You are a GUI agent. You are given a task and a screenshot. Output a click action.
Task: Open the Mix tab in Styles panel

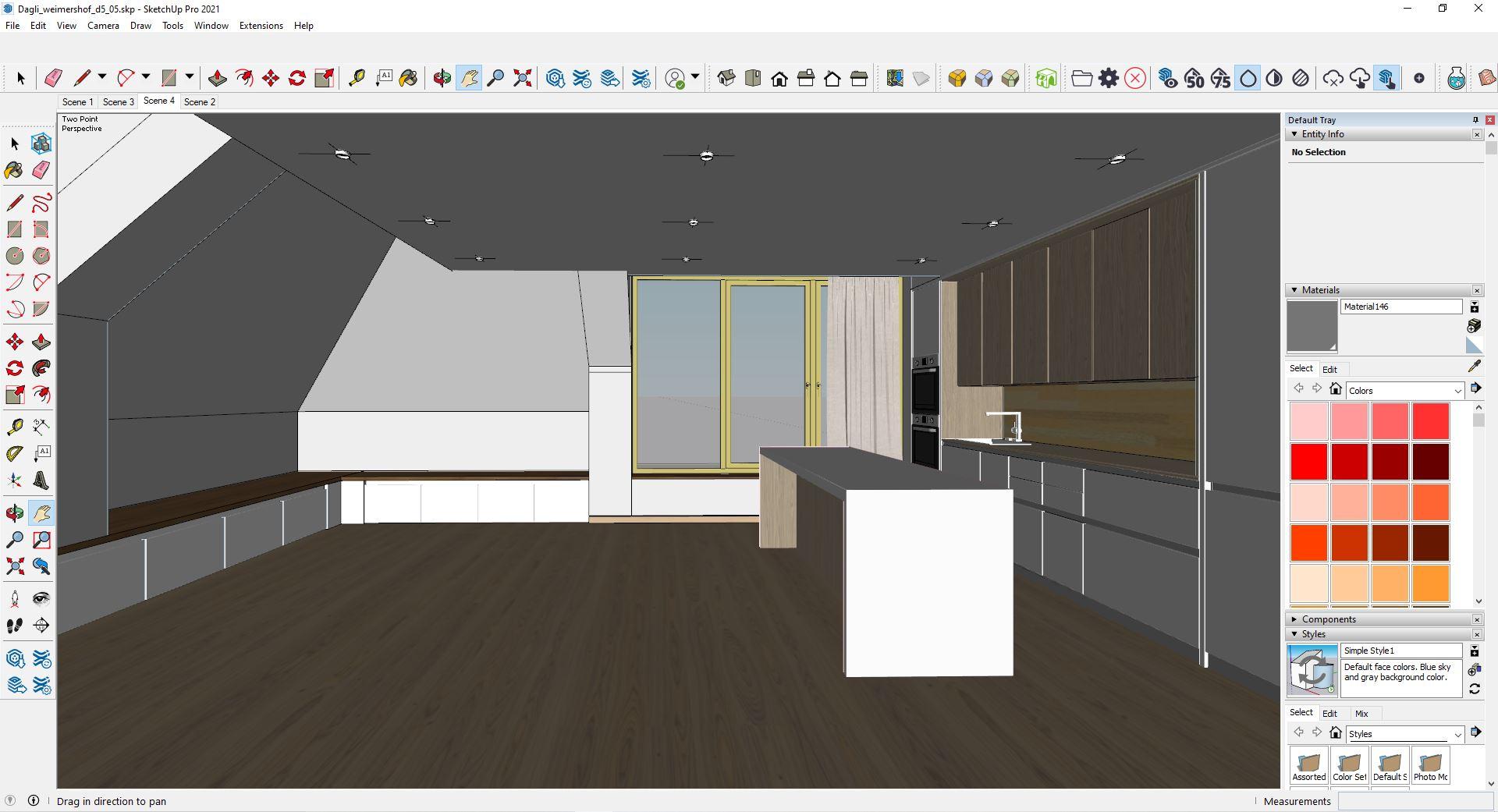point(1361,714)
